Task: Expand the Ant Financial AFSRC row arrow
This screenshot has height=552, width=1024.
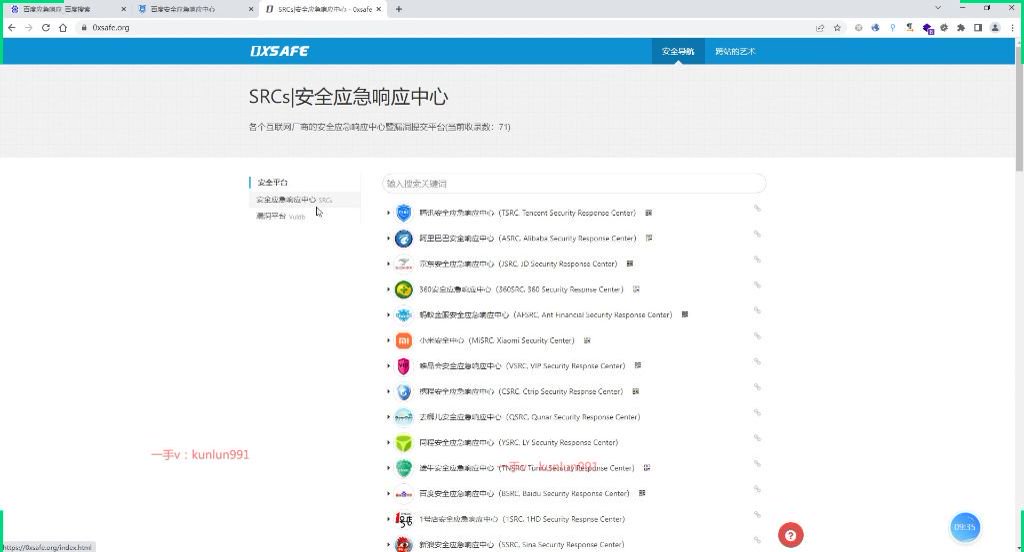Action: [388, 315]
